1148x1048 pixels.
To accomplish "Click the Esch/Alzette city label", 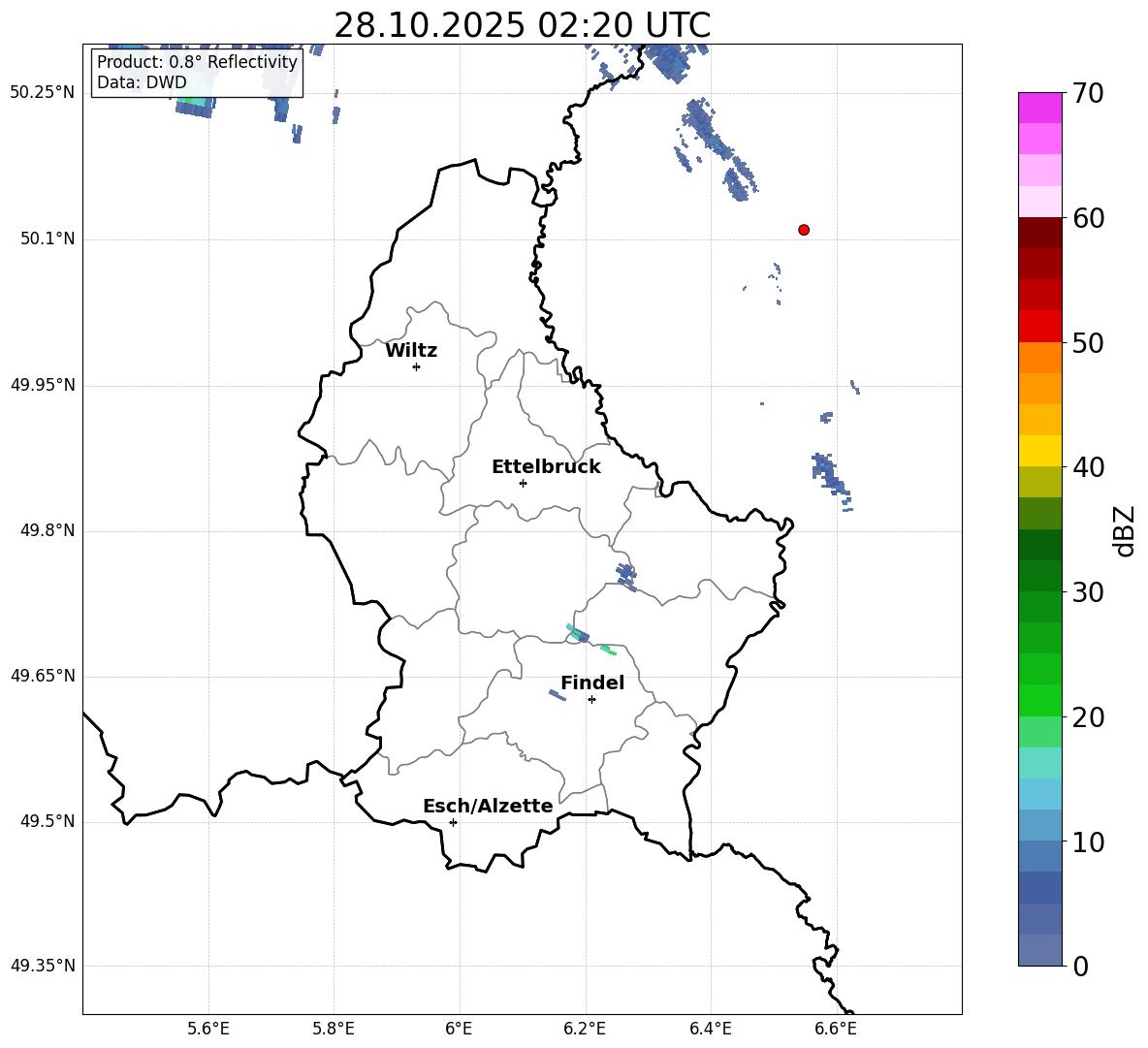I will point(488,806).
